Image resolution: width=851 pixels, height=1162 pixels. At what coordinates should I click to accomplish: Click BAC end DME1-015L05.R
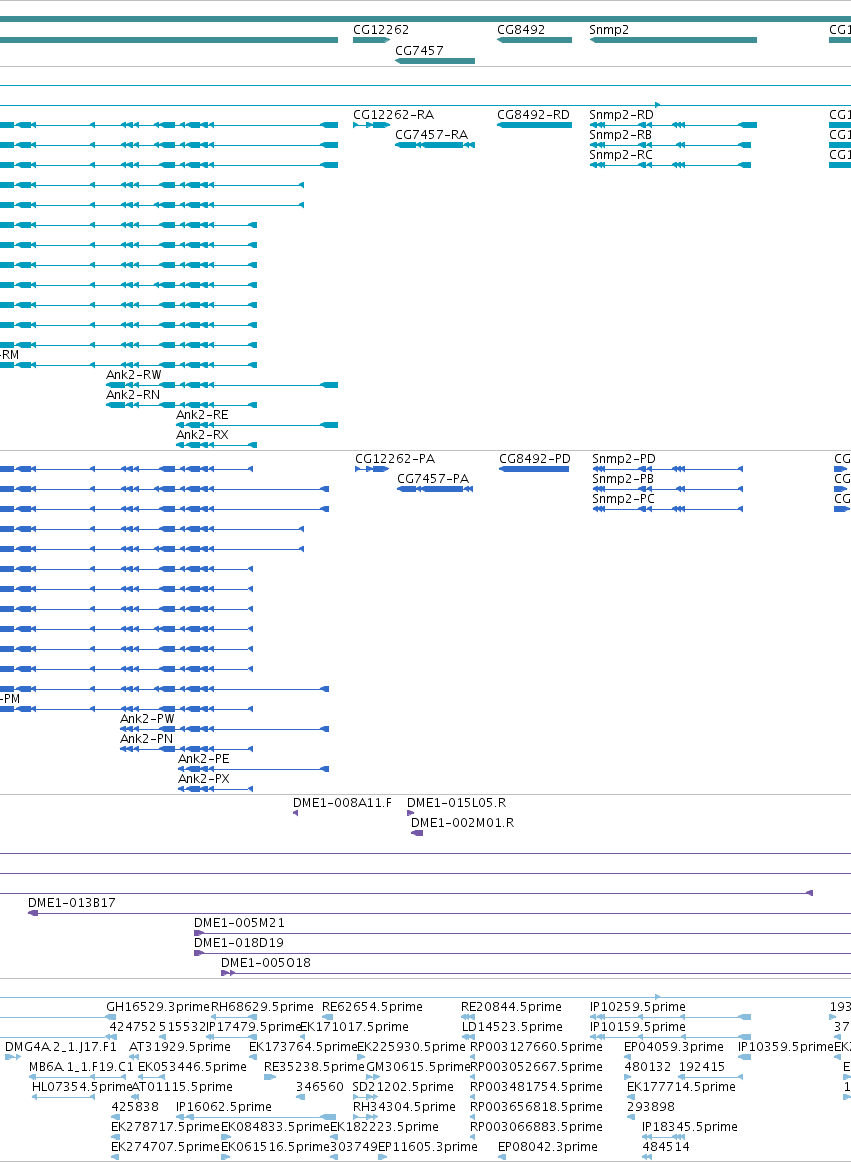(x=457, y=803)
